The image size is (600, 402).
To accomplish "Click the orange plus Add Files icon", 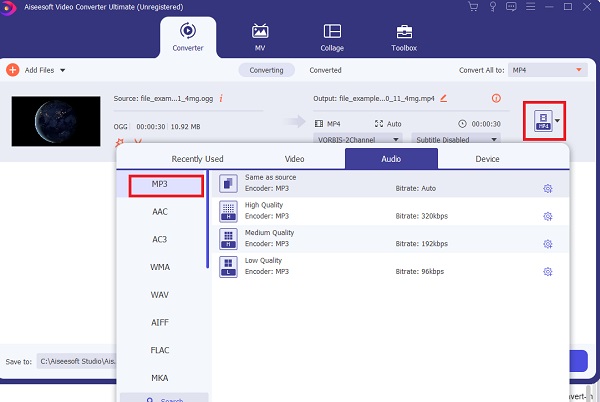I will click(x=13, y=70).
